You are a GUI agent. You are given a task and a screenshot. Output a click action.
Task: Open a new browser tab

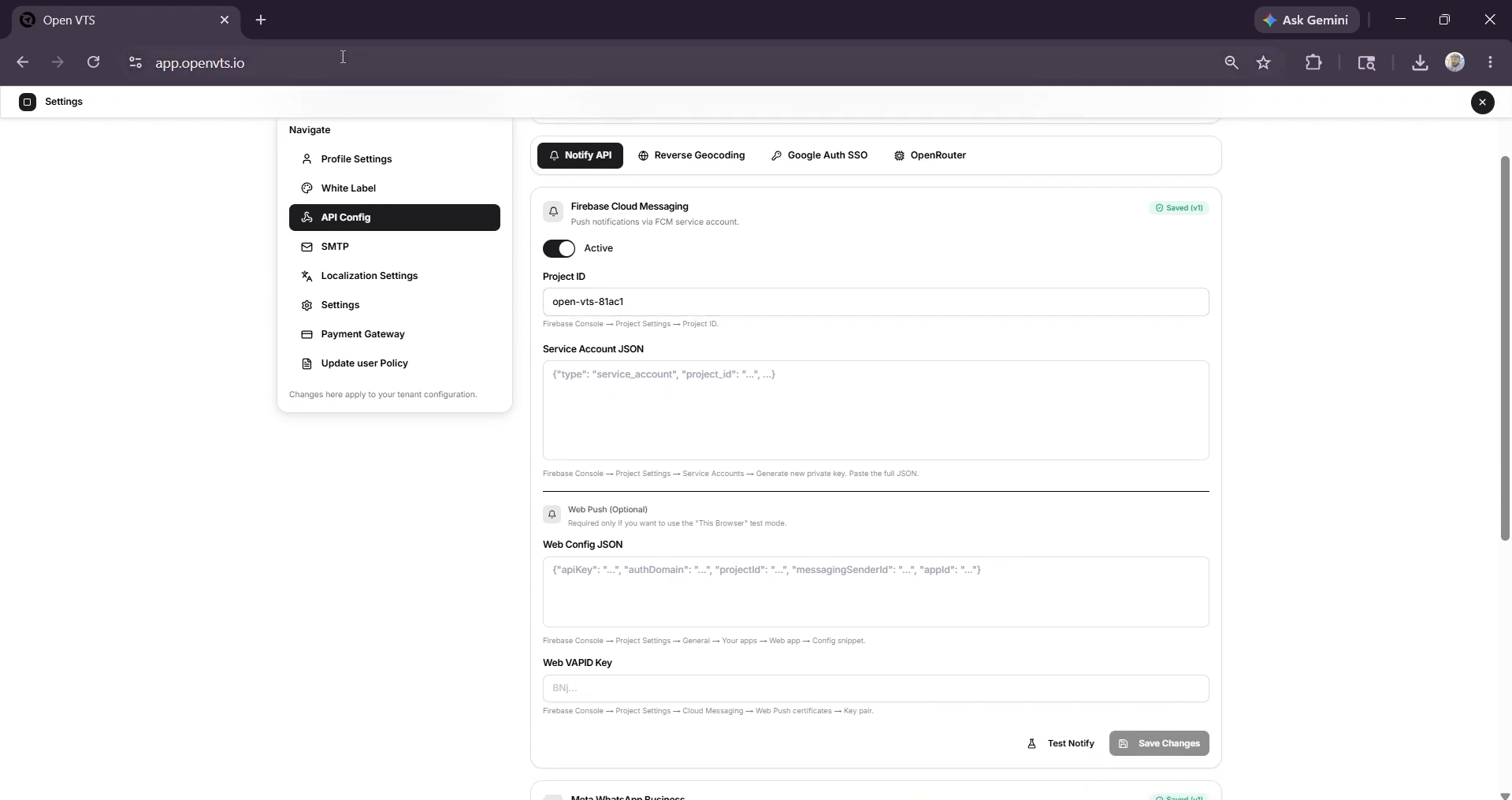click(261, 20)
